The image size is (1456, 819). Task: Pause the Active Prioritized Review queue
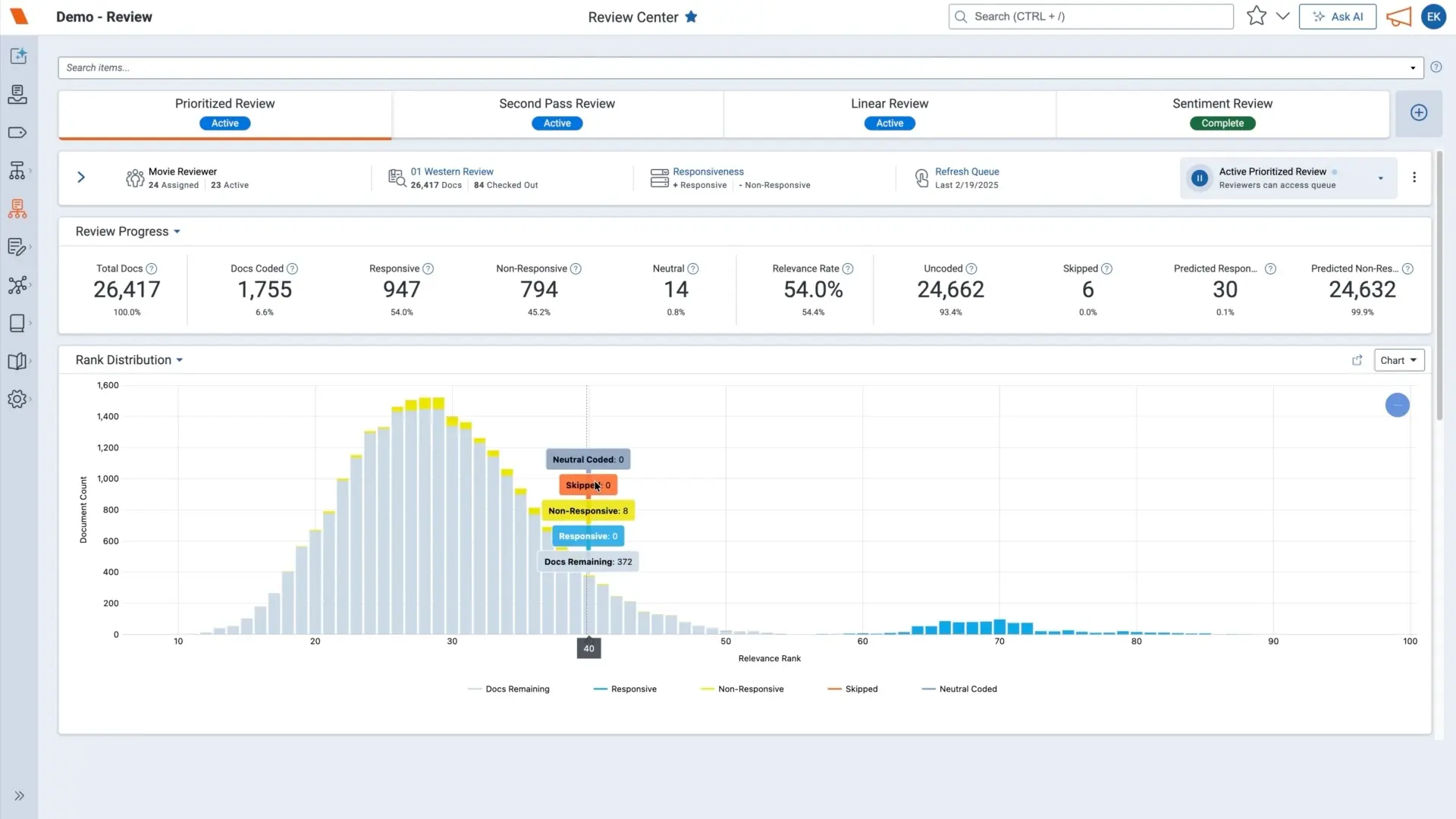1200,178
